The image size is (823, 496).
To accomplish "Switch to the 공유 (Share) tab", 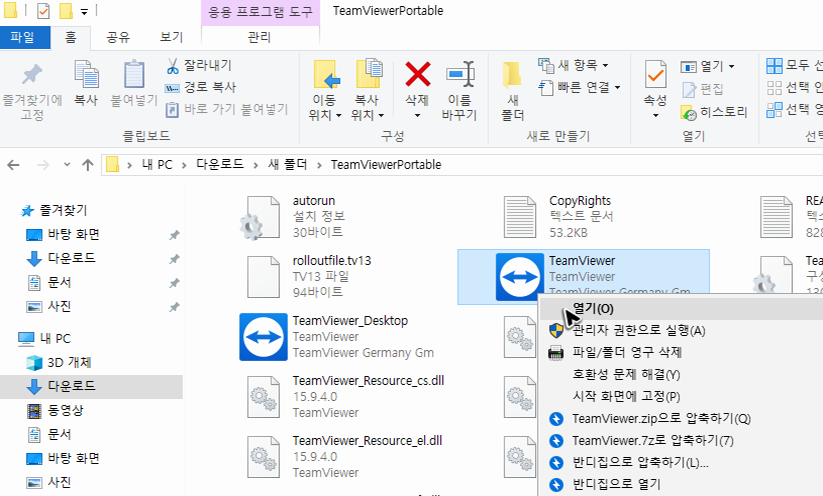I will pyautogui.click(x=118, y=37).
